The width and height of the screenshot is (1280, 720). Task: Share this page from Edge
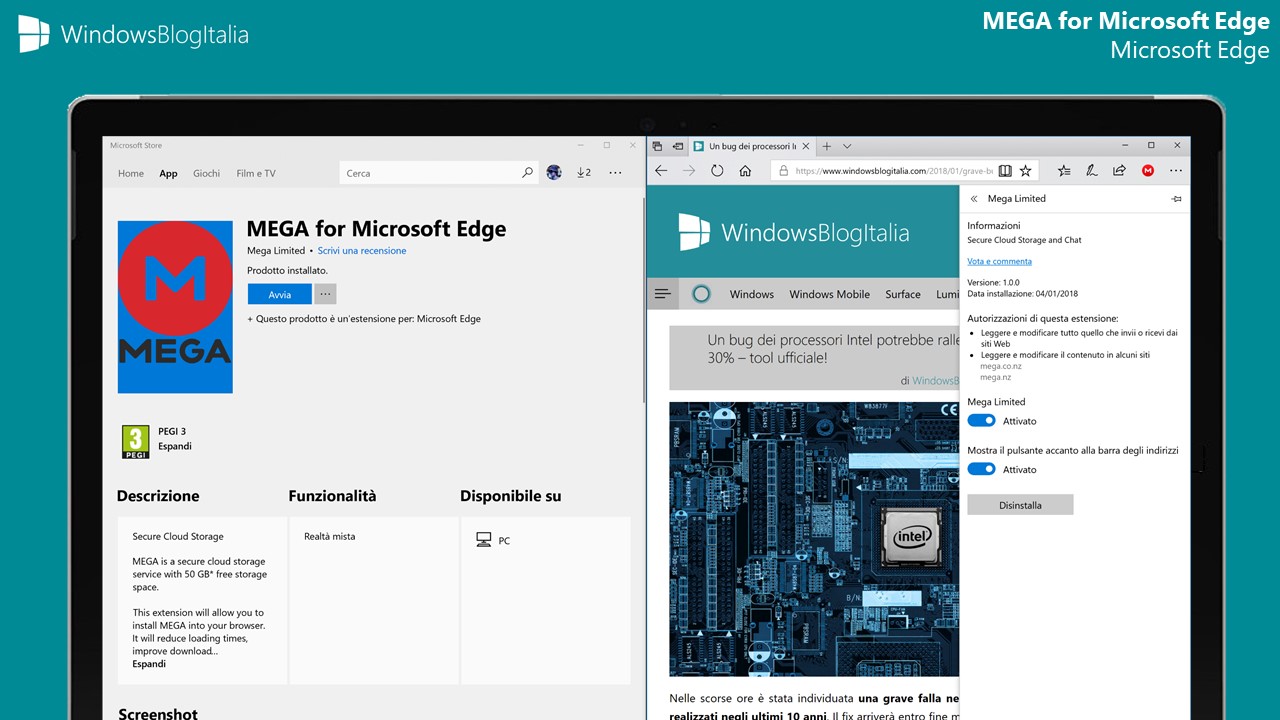[1120, 171]
